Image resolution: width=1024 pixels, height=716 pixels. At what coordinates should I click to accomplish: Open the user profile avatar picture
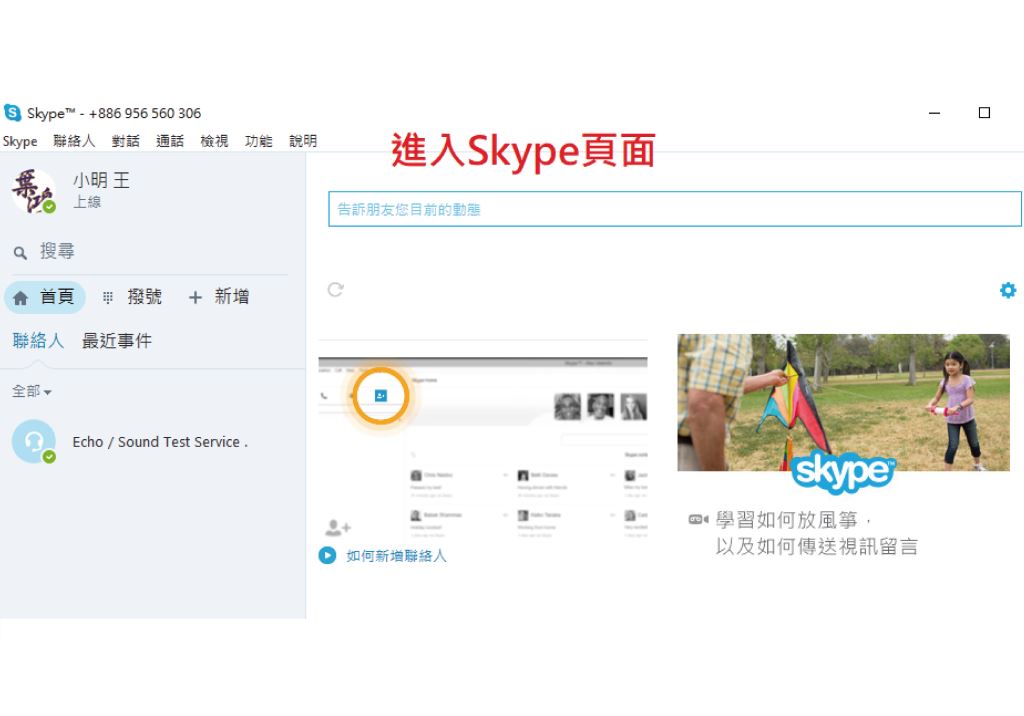(33, 191)
